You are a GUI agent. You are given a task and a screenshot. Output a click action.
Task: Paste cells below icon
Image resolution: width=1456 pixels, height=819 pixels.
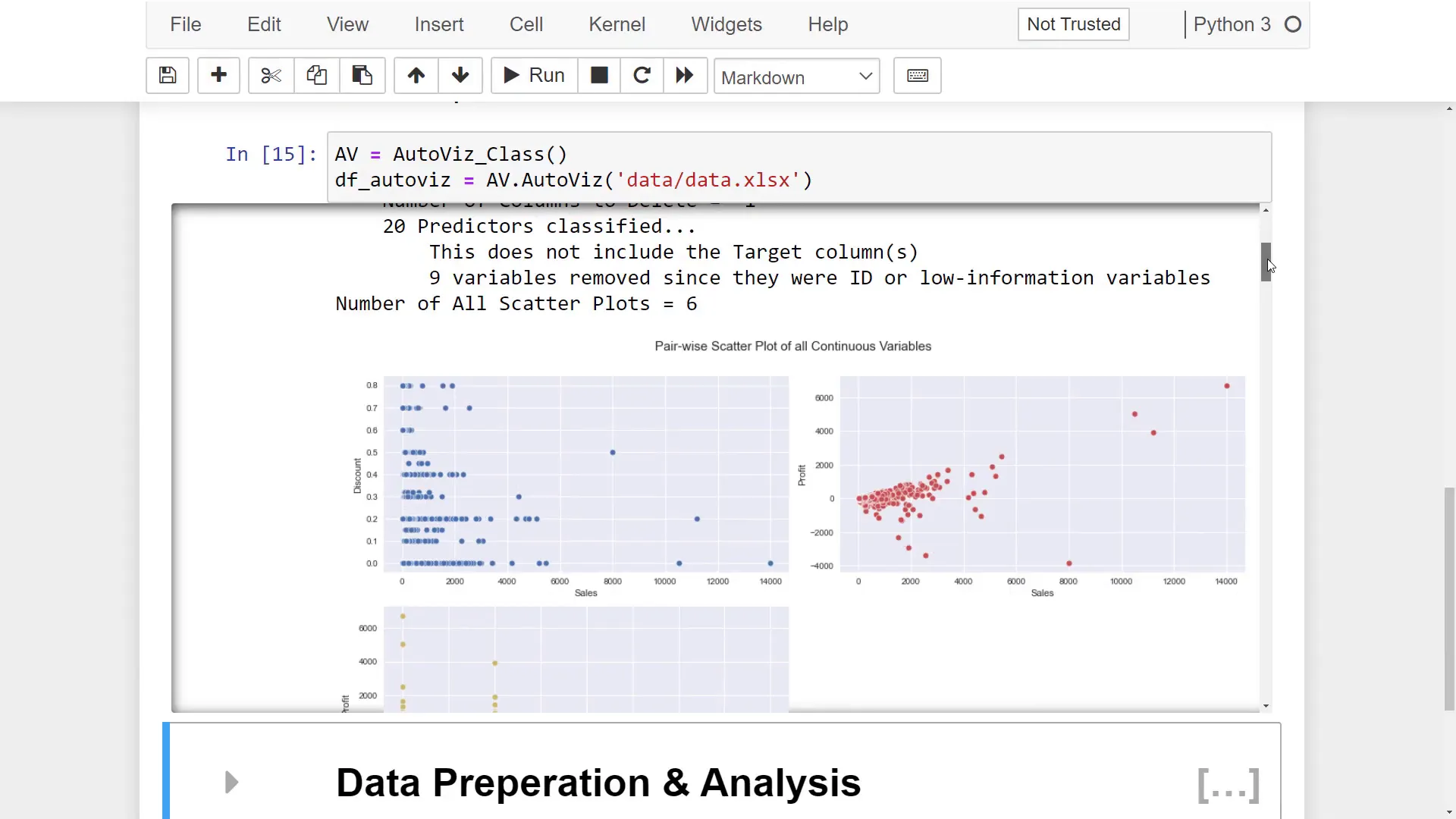point(362,76)
